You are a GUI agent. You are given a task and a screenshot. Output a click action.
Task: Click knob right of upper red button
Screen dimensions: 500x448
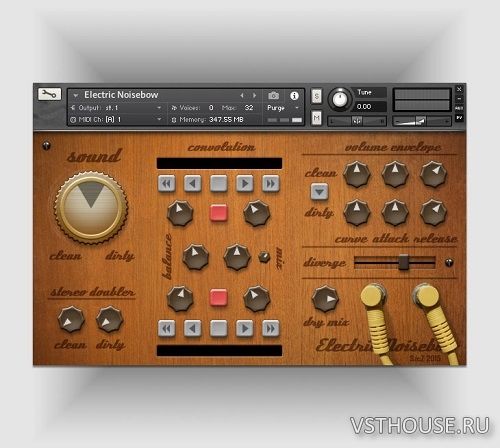[x=257, y=213]
